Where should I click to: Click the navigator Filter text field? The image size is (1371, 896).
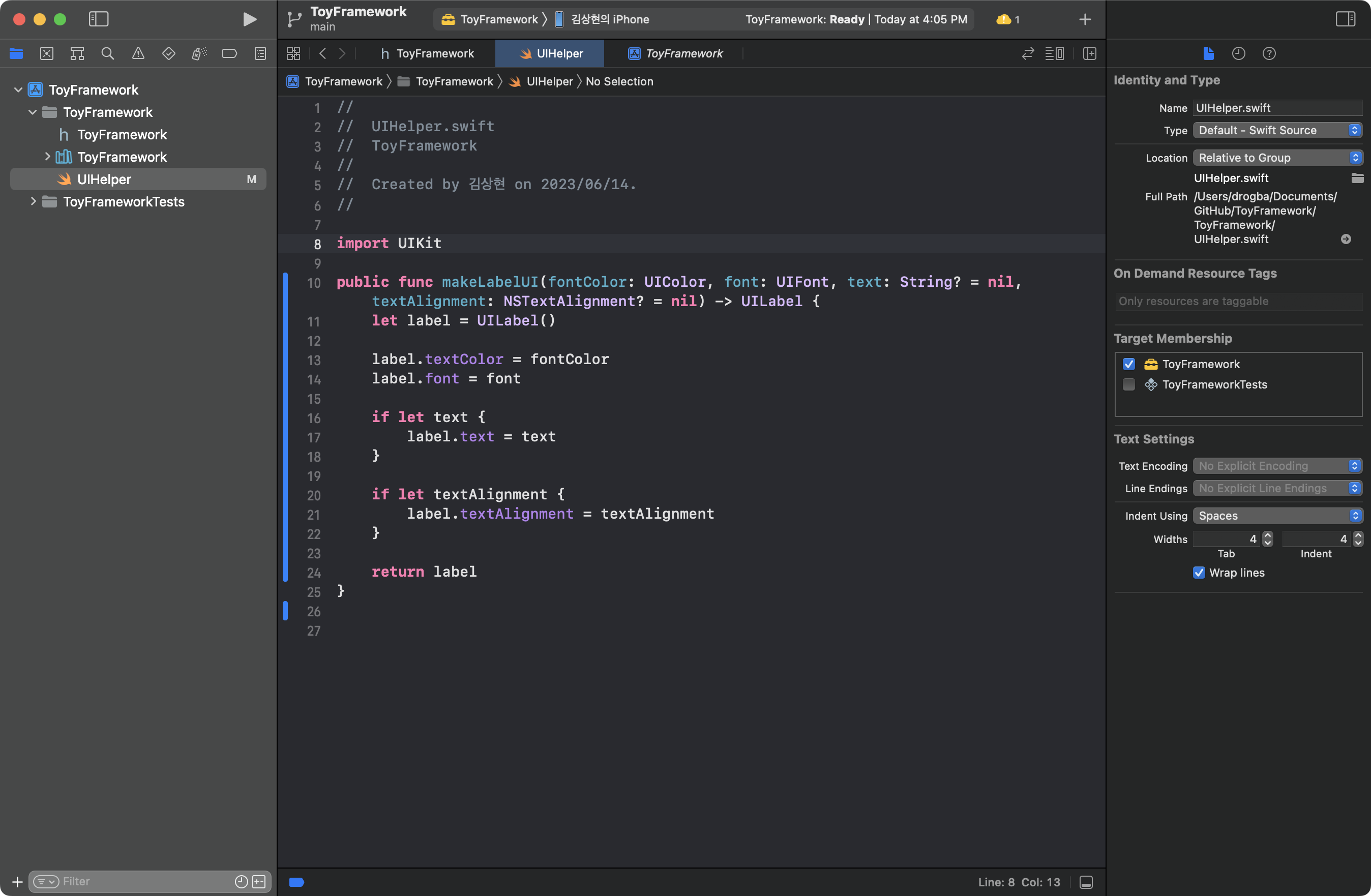coord(144,881)
